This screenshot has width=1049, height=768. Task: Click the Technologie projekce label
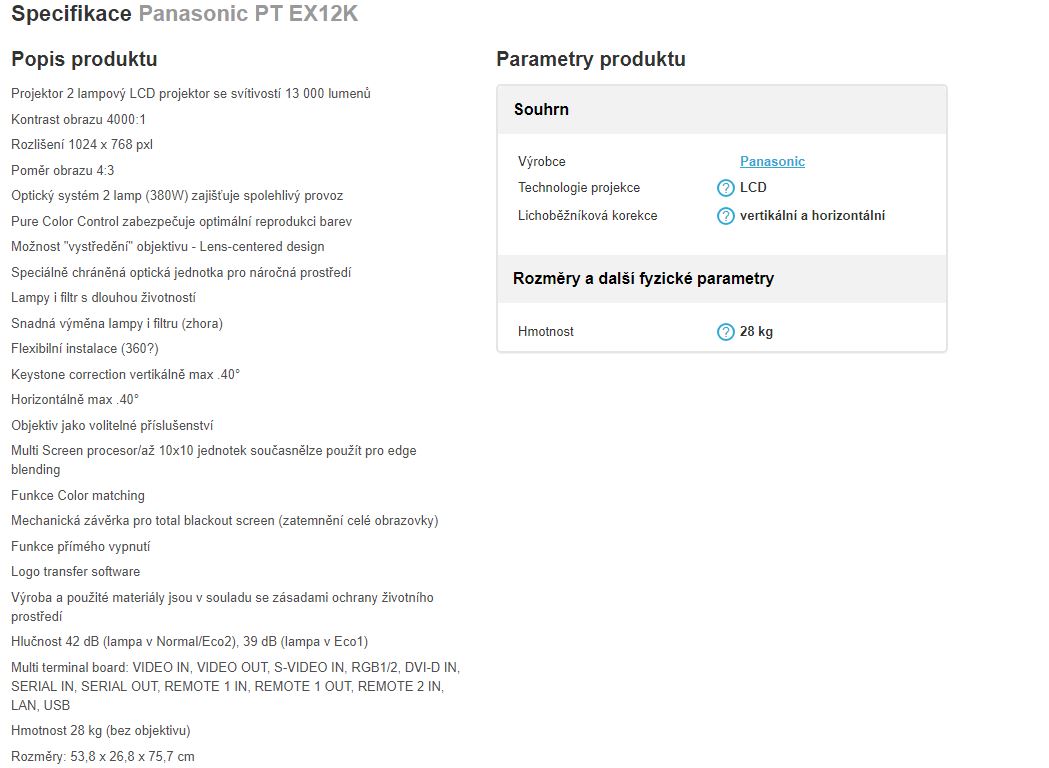tap(579, 187)
